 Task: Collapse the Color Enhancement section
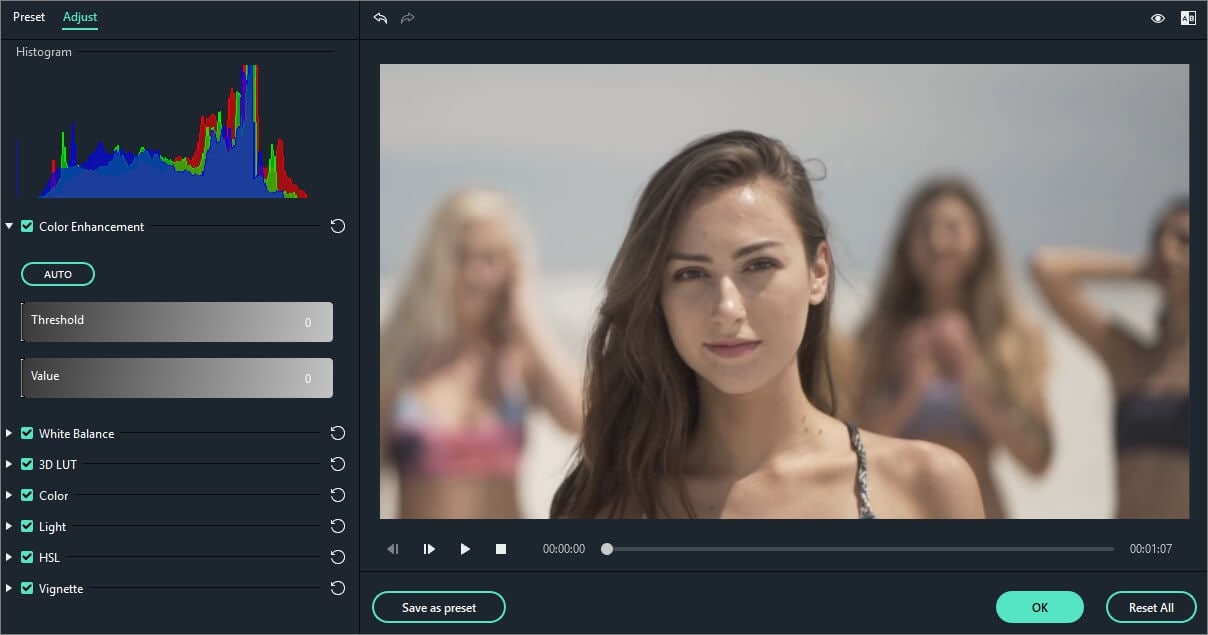(x=9, y=226)
